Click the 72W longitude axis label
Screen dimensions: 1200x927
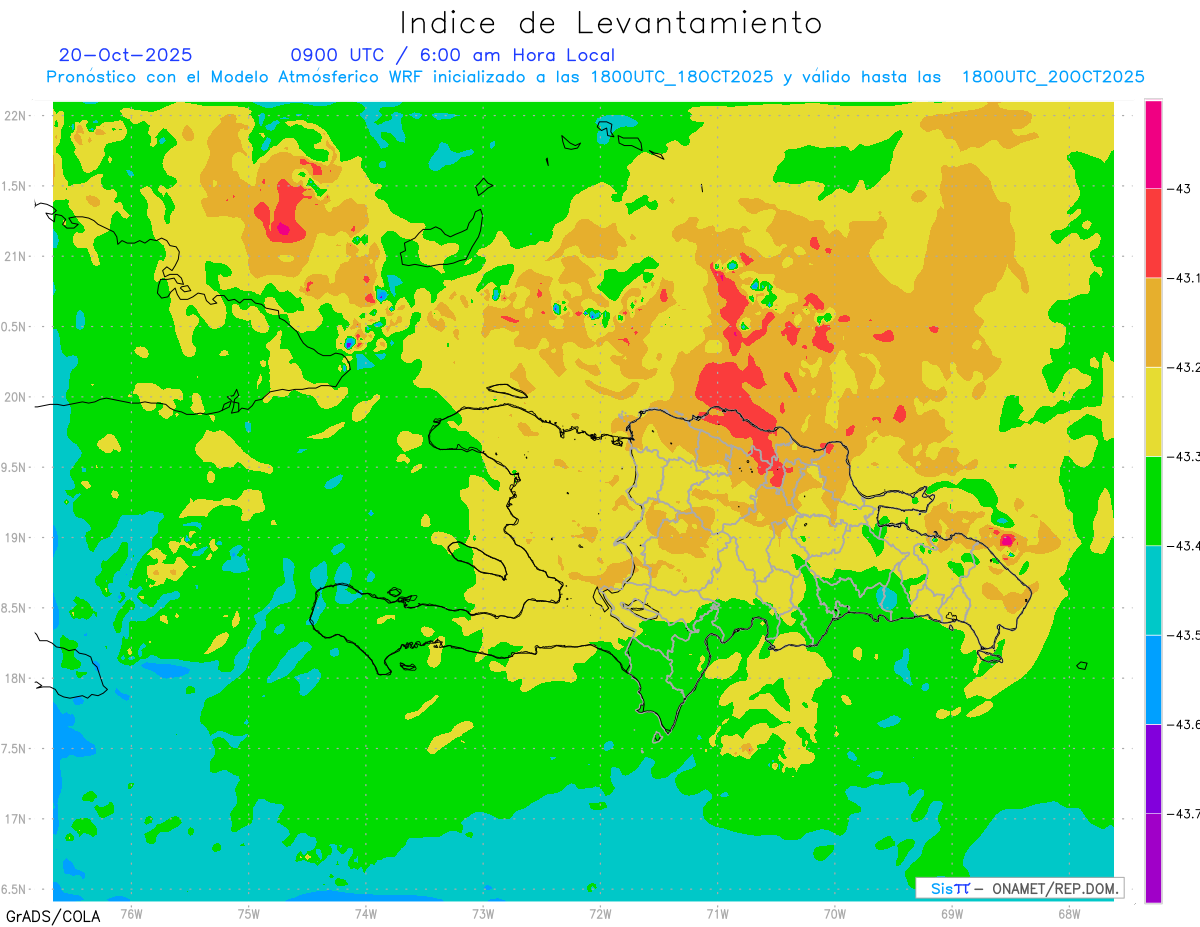coord(600,913)
